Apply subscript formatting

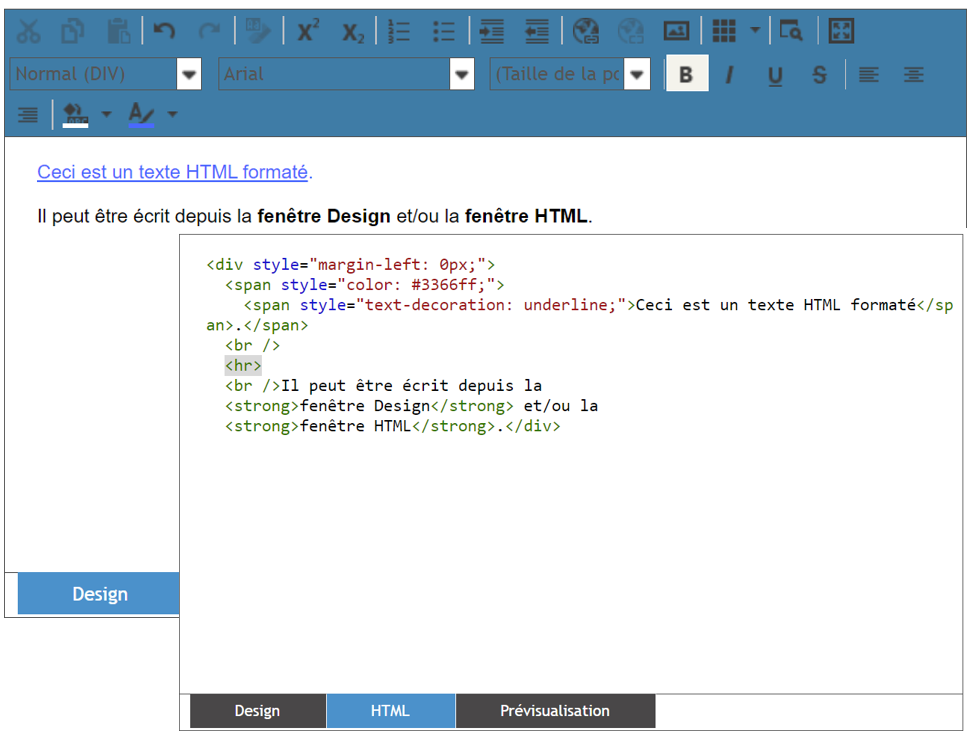click(353, 31)
